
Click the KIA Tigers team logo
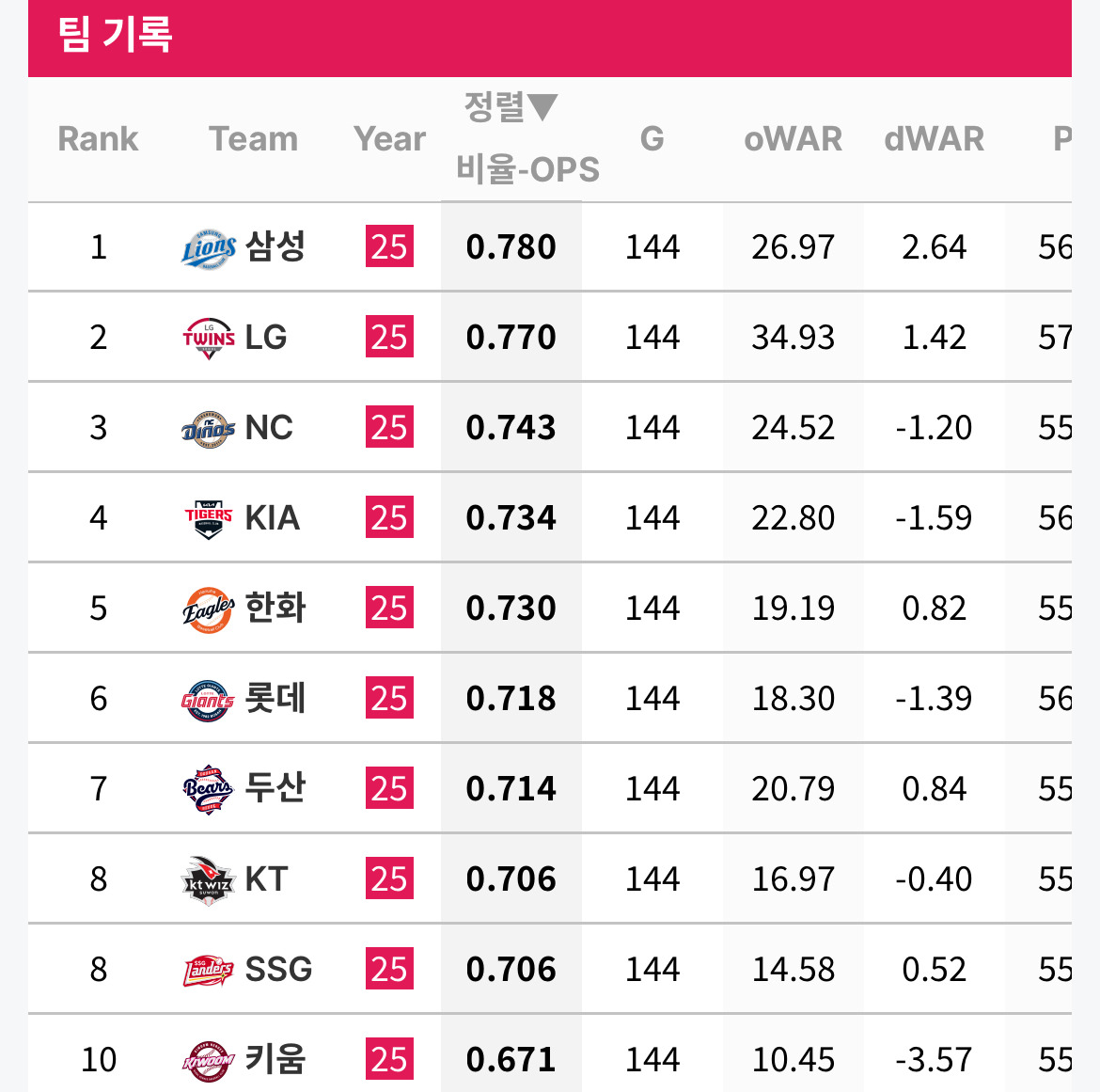tap(209, 519)
